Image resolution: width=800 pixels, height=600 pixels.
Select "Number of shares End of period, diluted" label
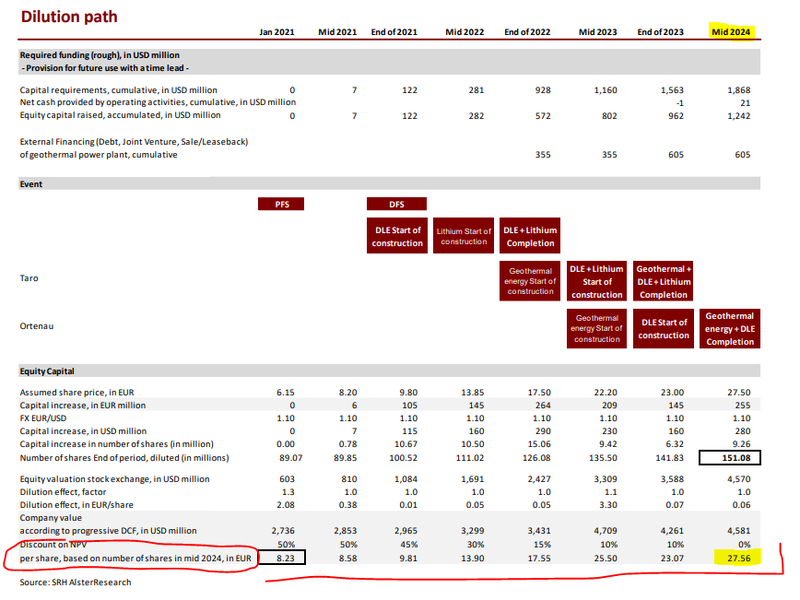pyautogui.click(x=124, y=458)
